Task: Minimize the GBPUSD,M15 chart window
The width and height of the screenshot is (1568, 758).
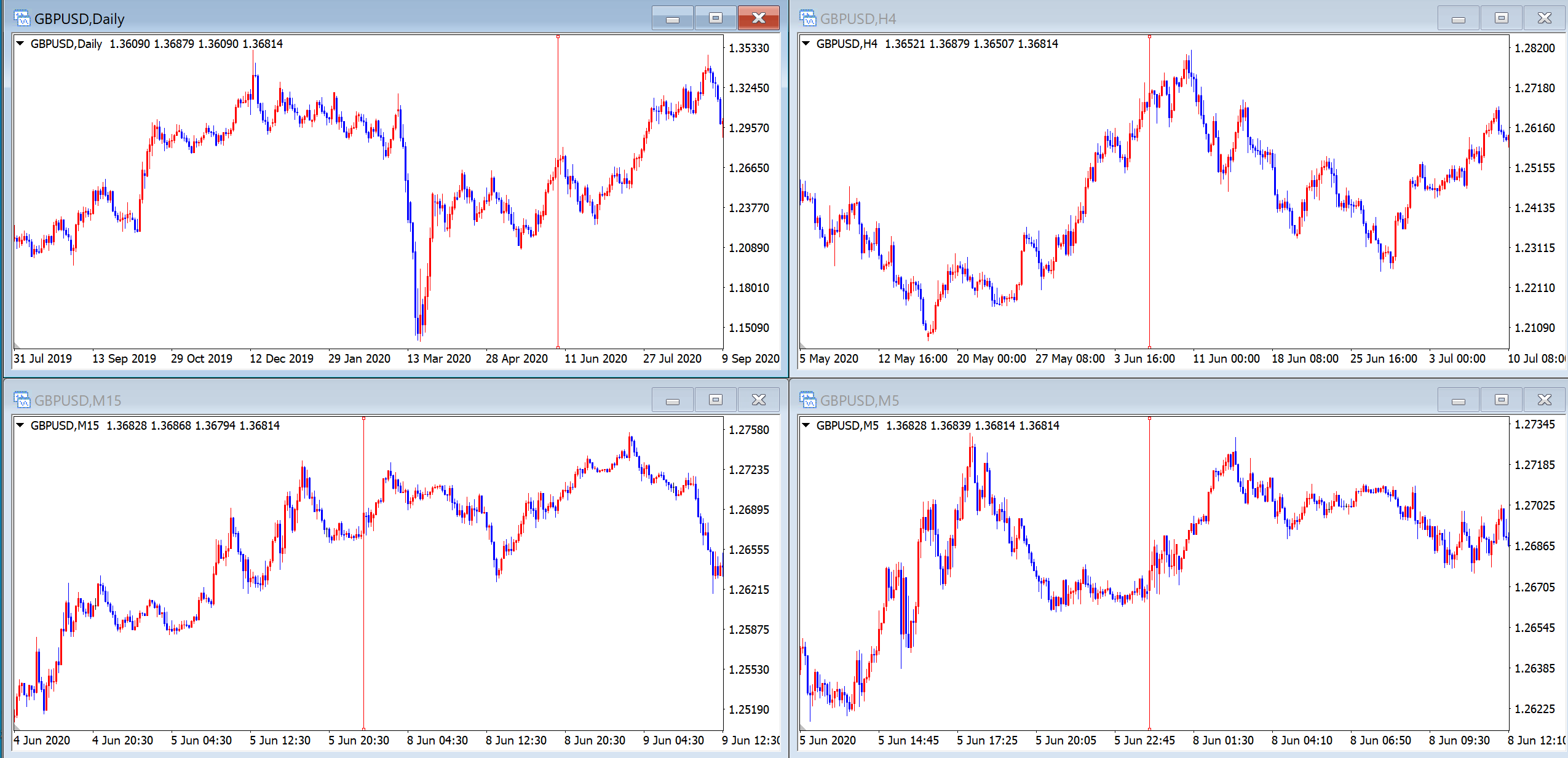Action: point(673,400)
